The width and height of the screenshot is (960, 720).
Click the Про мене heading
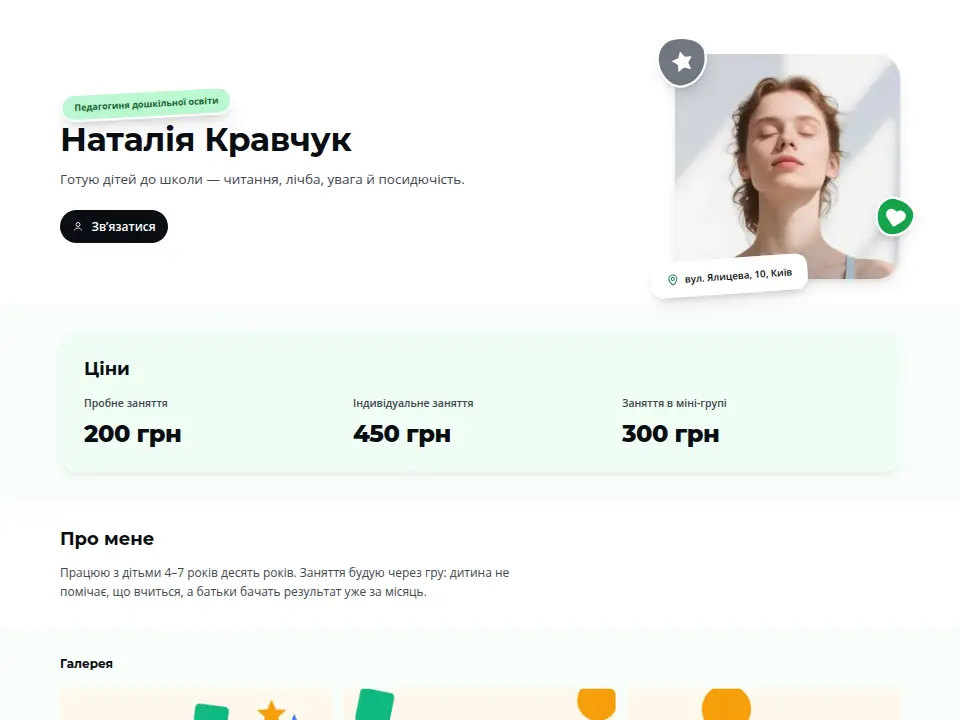[x=107, y=539]
